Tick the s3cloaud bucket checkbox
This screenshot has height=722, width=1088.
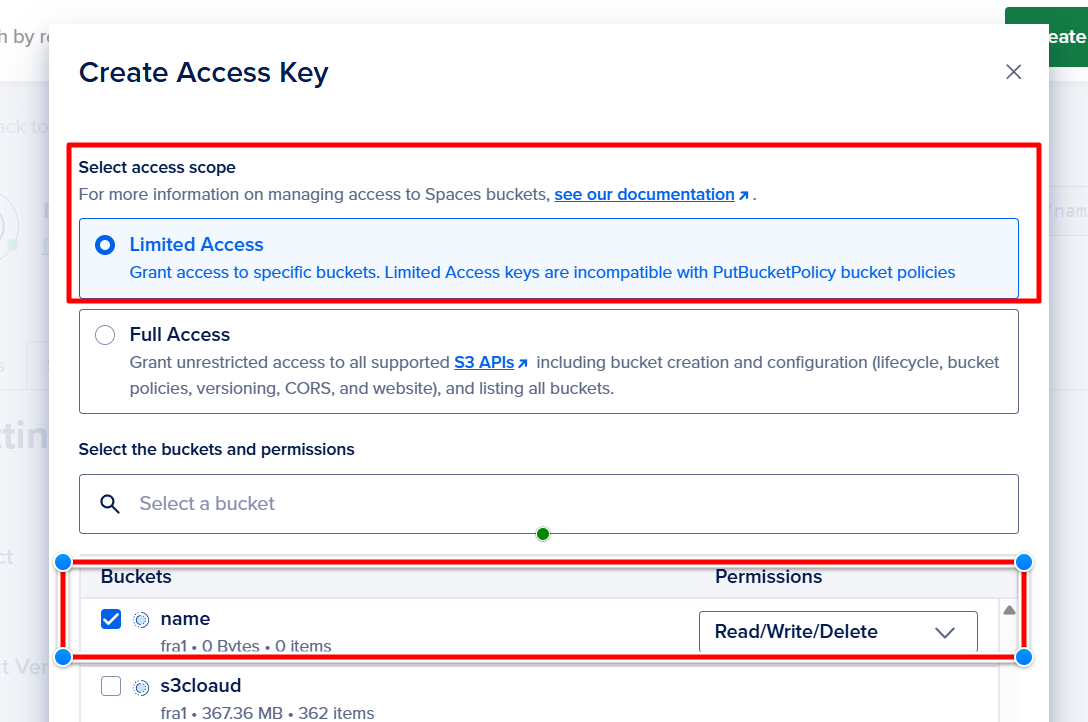pos(111,686)
